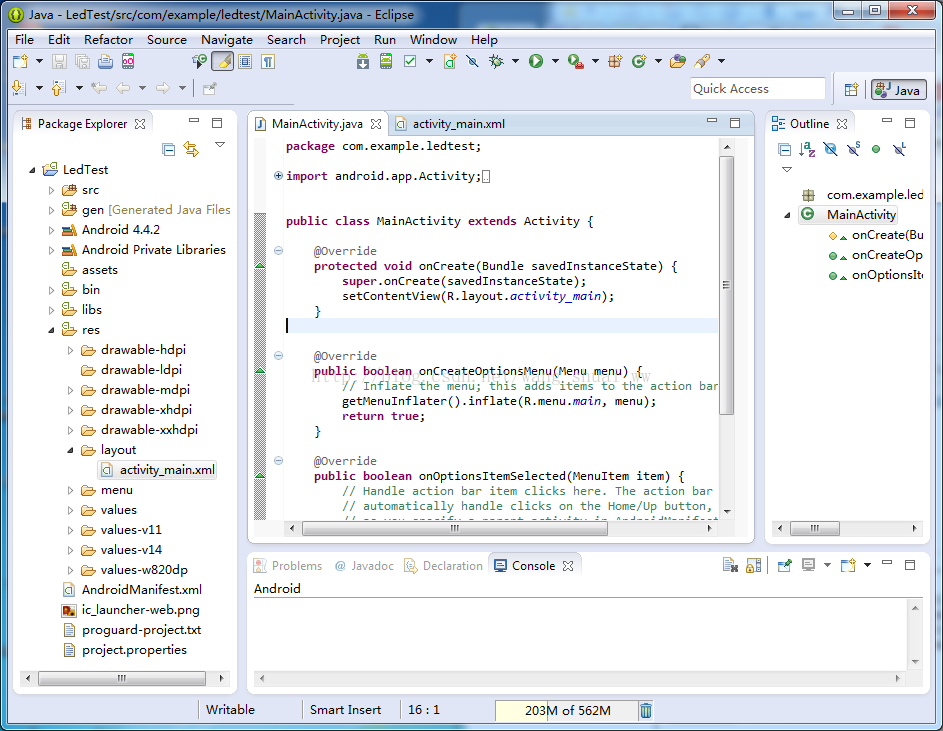Click the Clear Console icon
The height and width of the screenshot is (731, 943).
tap(730, 566)
